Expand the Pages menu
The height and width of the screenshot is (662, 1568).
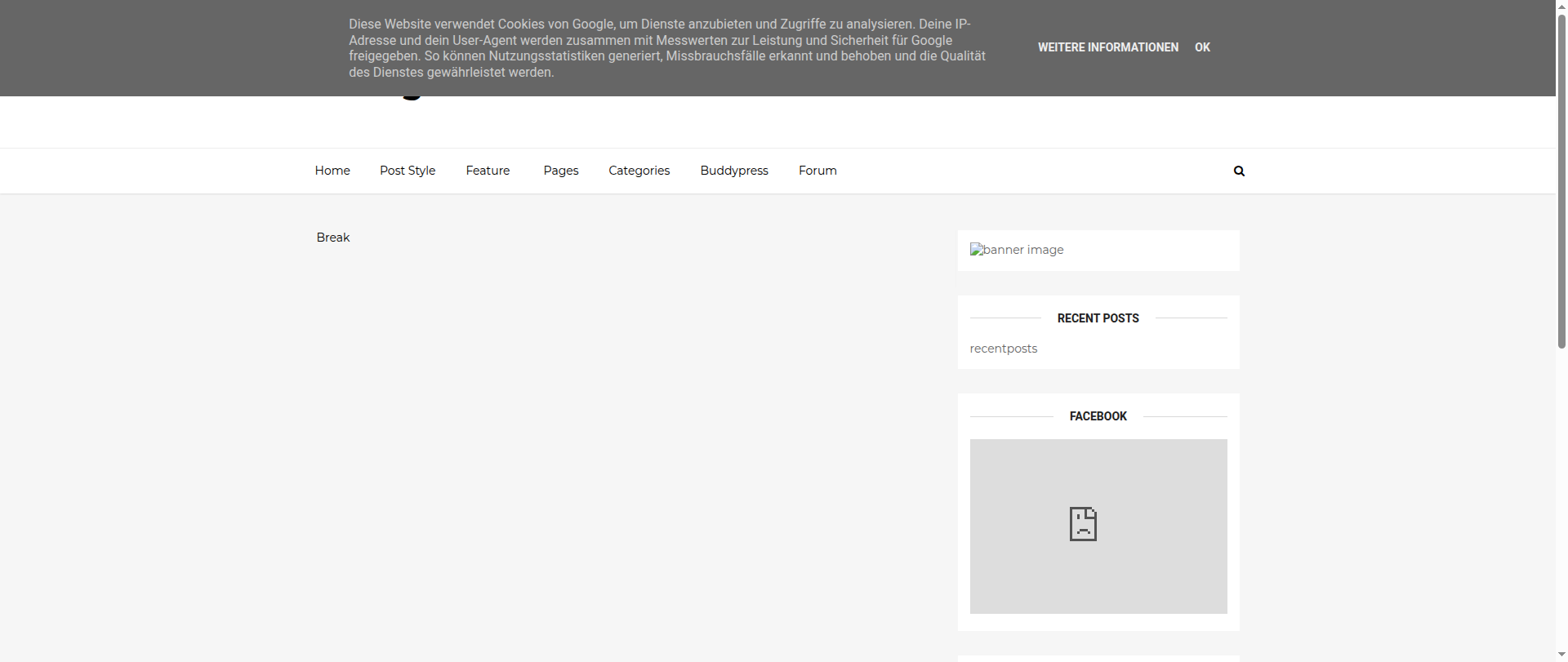(561, 171)
